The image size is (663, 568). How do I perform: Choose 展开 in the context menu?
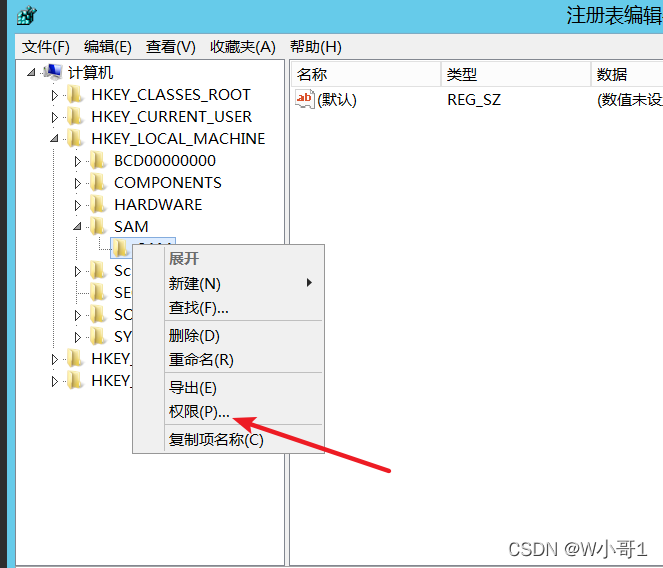(x=244, y=258)
